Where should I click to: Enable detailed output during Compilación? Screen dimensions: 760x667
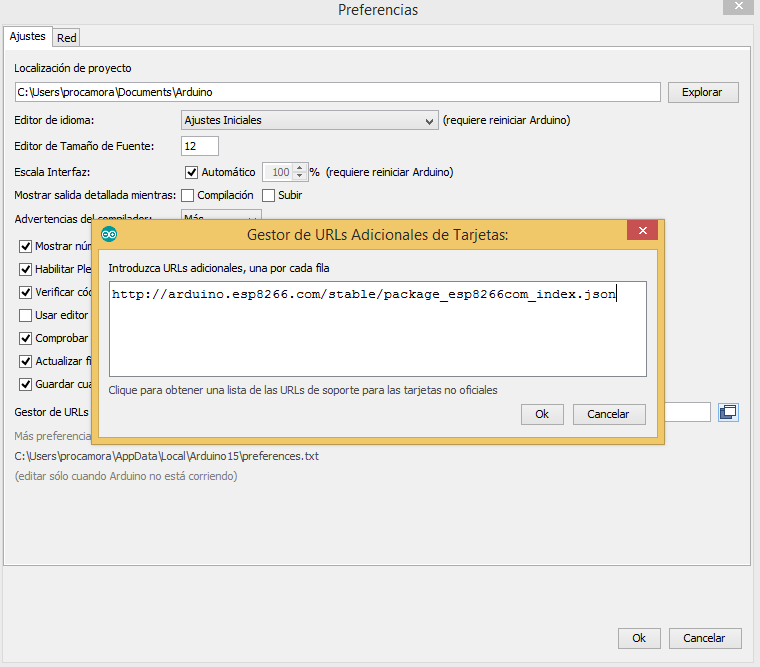pos(188,195)
